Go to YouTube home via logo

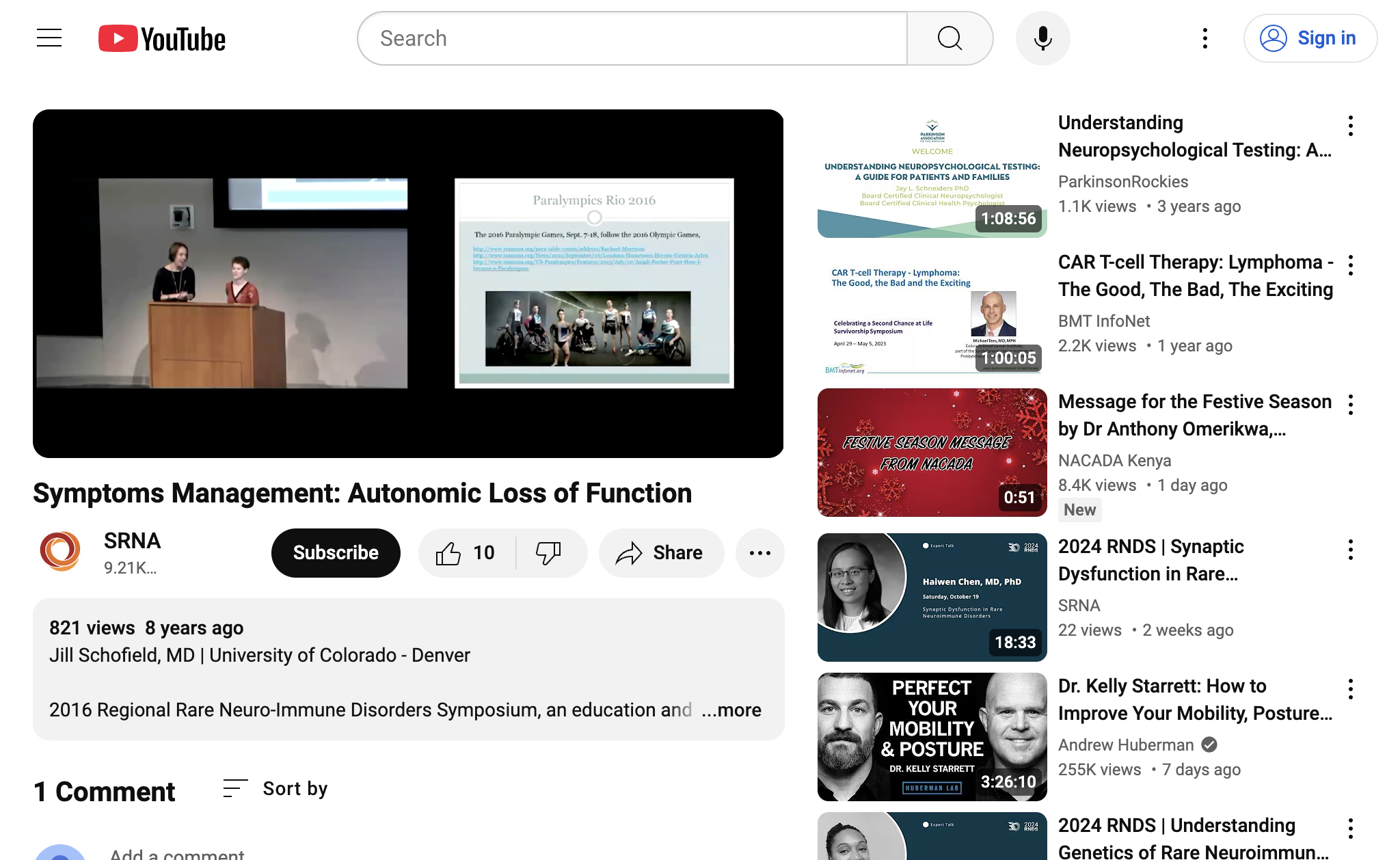tap(162, 39)
